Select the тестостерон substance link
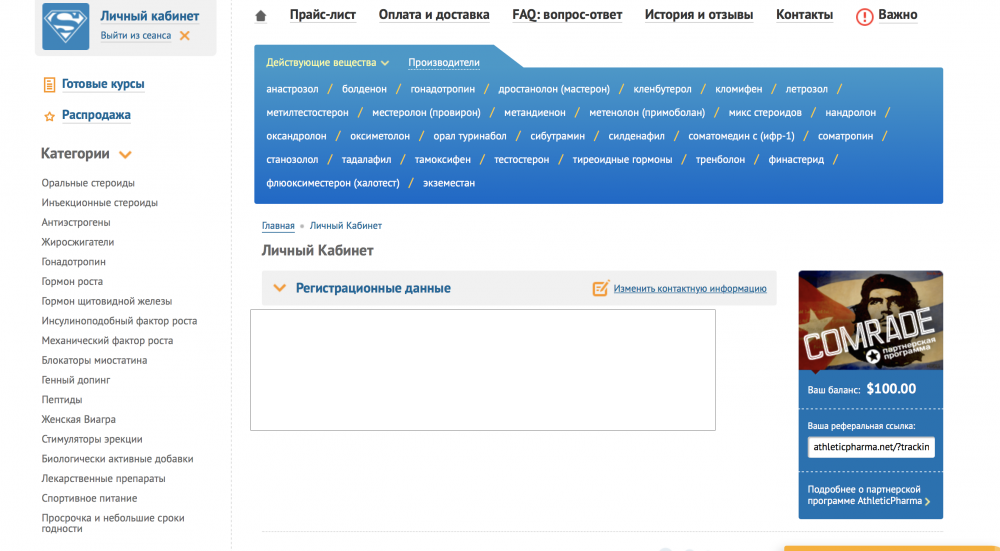The height and width of the screenshot is (551, 1000). click(521, 160)
